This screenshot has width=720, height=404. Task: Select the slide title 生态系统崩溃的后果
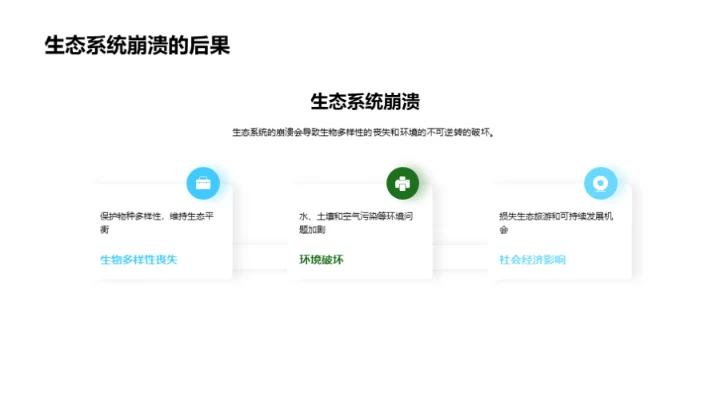pyautogui.click(x=137, y=45)
